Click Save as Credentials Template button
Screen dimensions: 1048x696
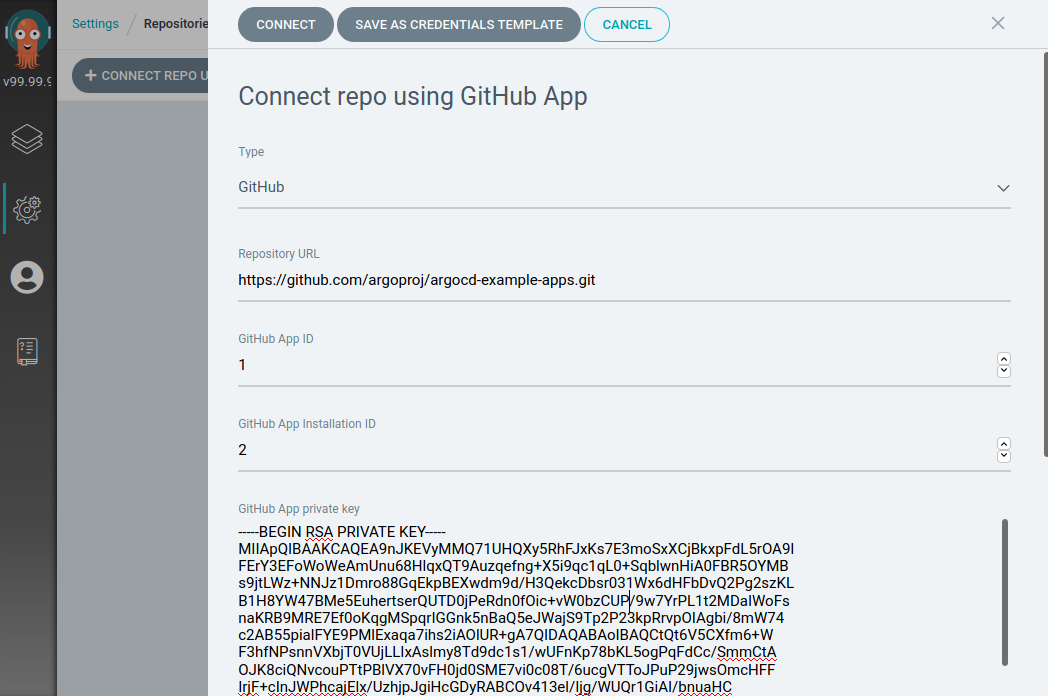point(458,25)
